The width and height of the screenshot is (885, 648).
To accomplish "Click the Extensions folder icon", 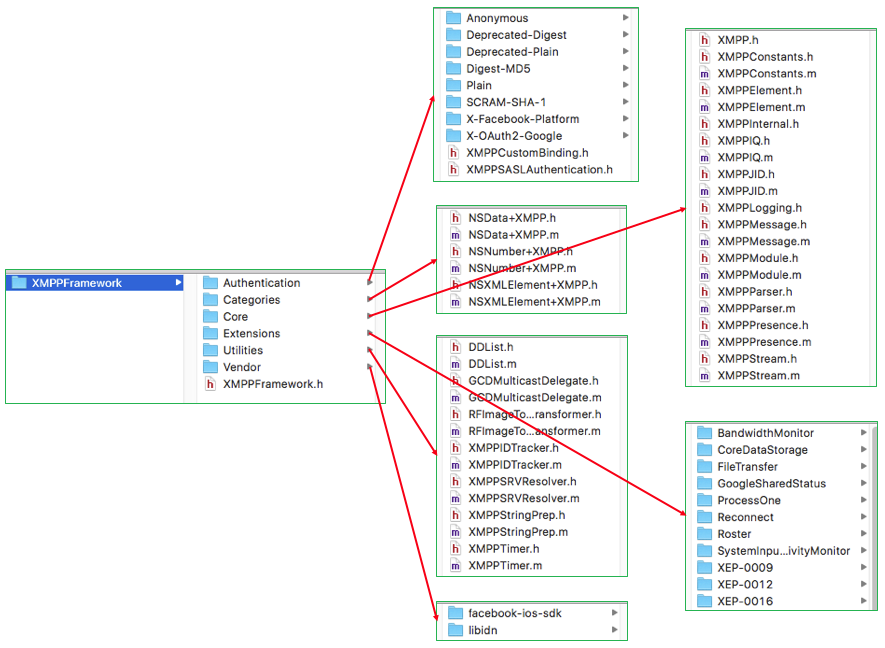I will coord(211,333).
